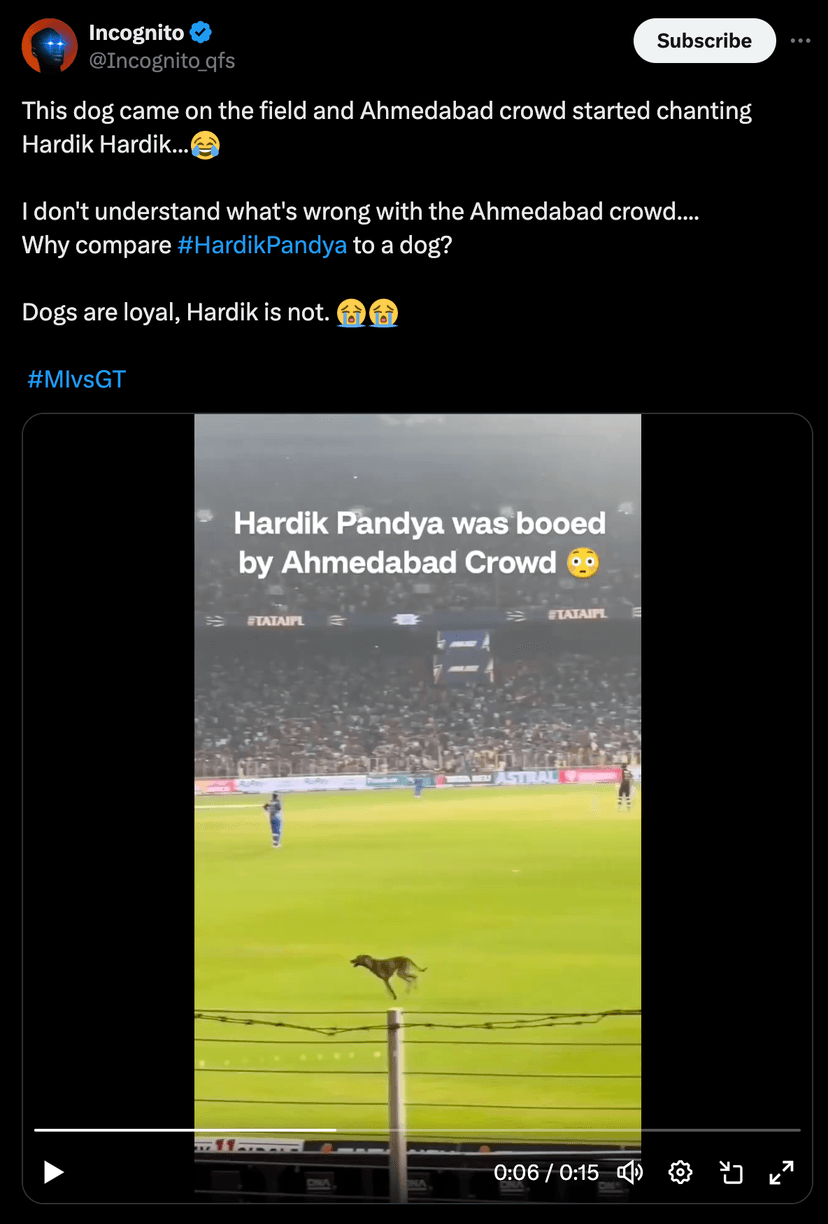Play the video with the play button
The height and width of the screenshot is (1224, 828).
(x=54, y=1172)
